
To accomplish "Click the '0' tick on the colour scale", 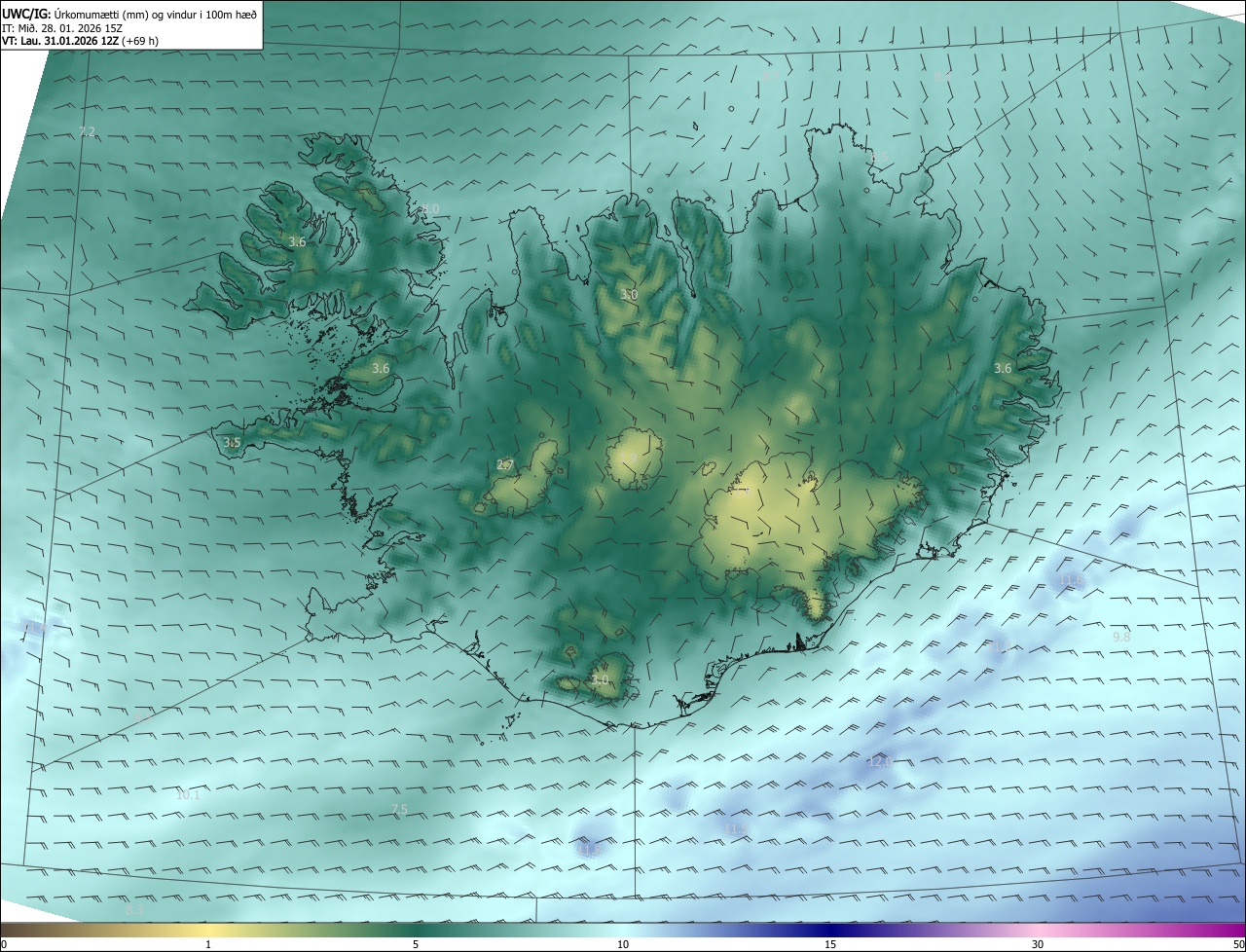I will pyautogui.click(x=4, y=944).
